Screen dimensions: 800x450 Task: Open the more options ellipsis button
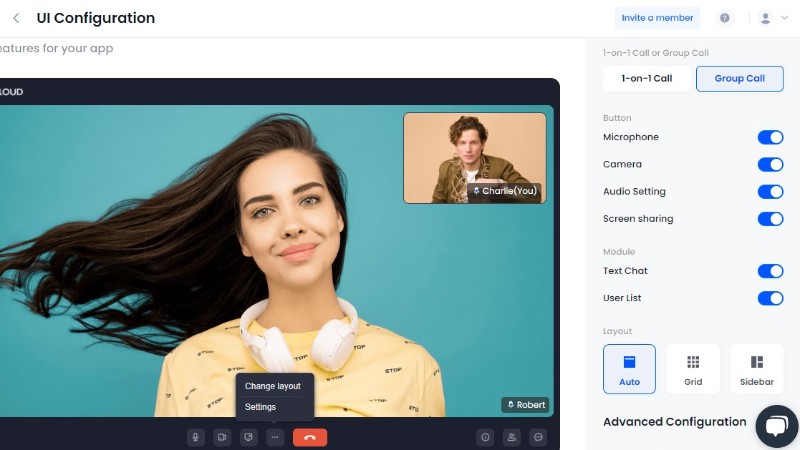point(275,437)
